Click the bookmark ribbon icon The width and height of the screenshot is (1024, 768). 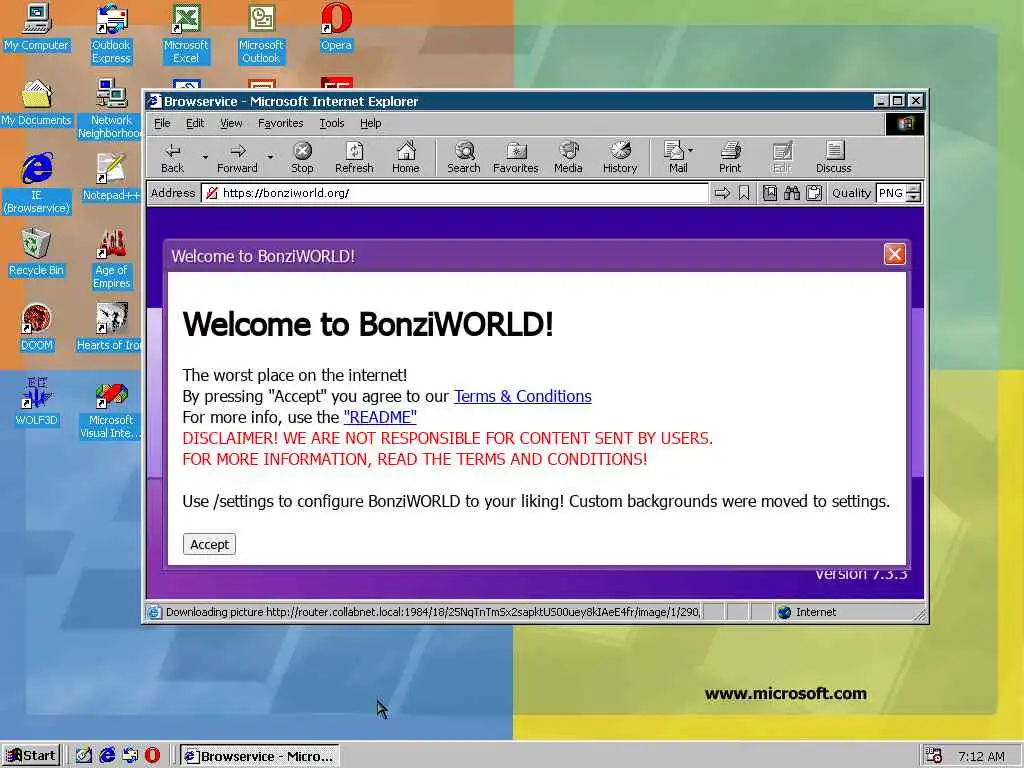744,193
